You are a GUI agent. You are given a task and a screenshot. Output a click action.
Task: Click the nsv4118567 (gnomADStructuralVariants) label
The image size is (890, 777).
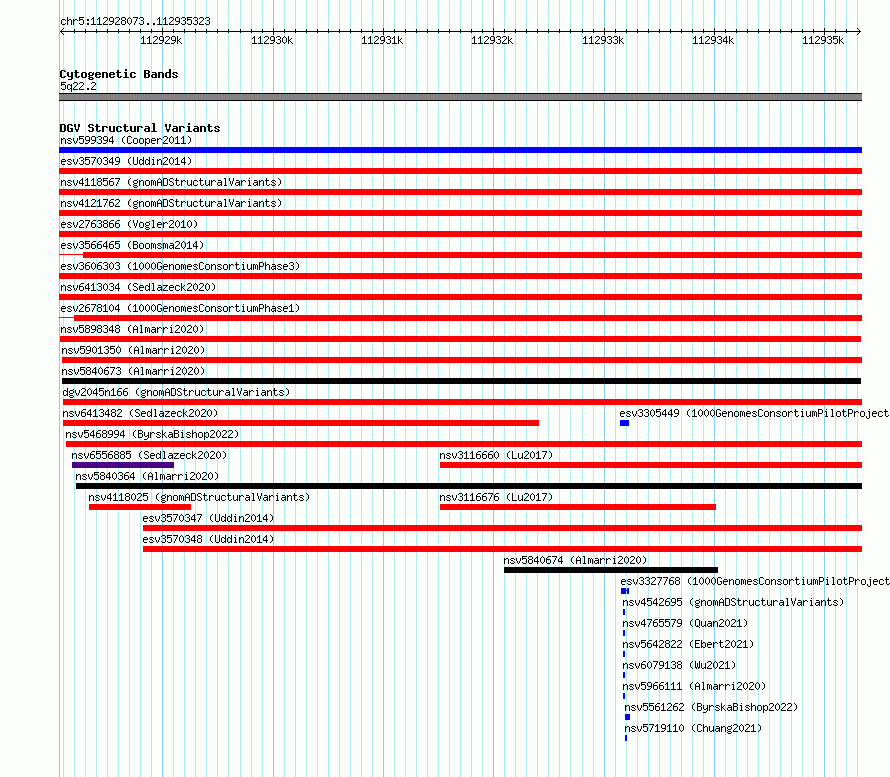[171, 182]
